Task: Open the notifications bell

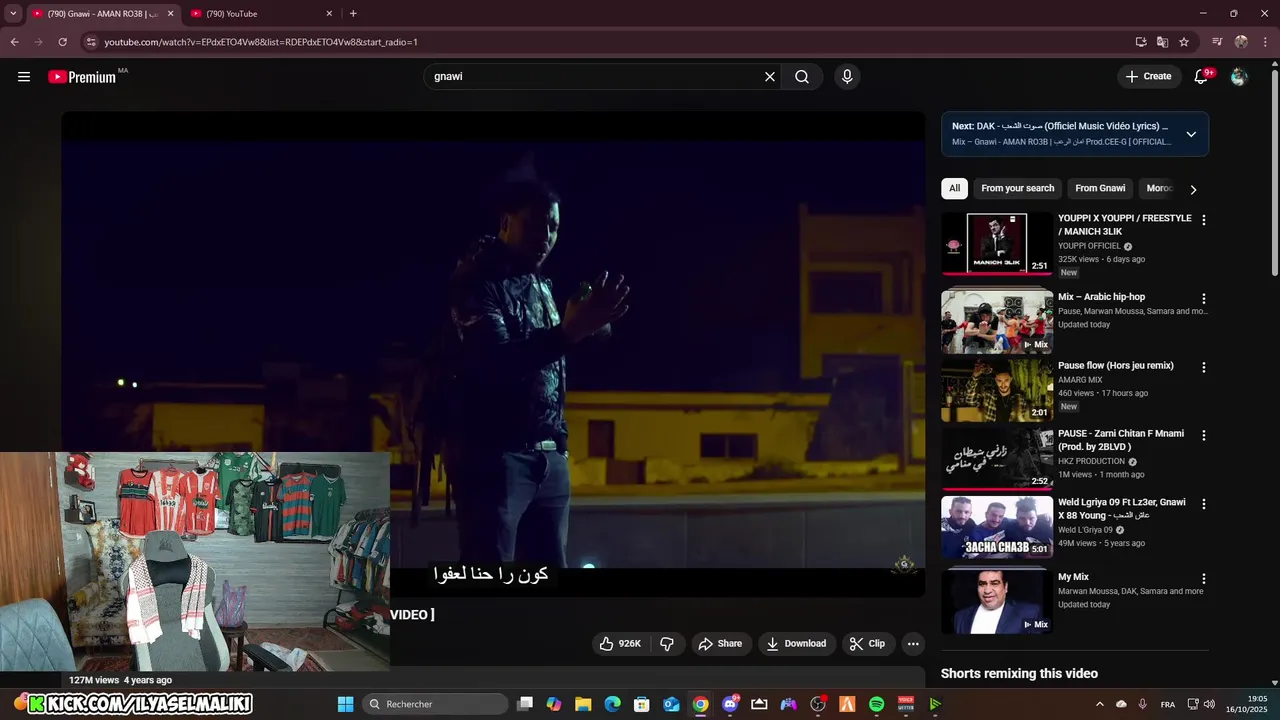Action: coord(1202,76)
